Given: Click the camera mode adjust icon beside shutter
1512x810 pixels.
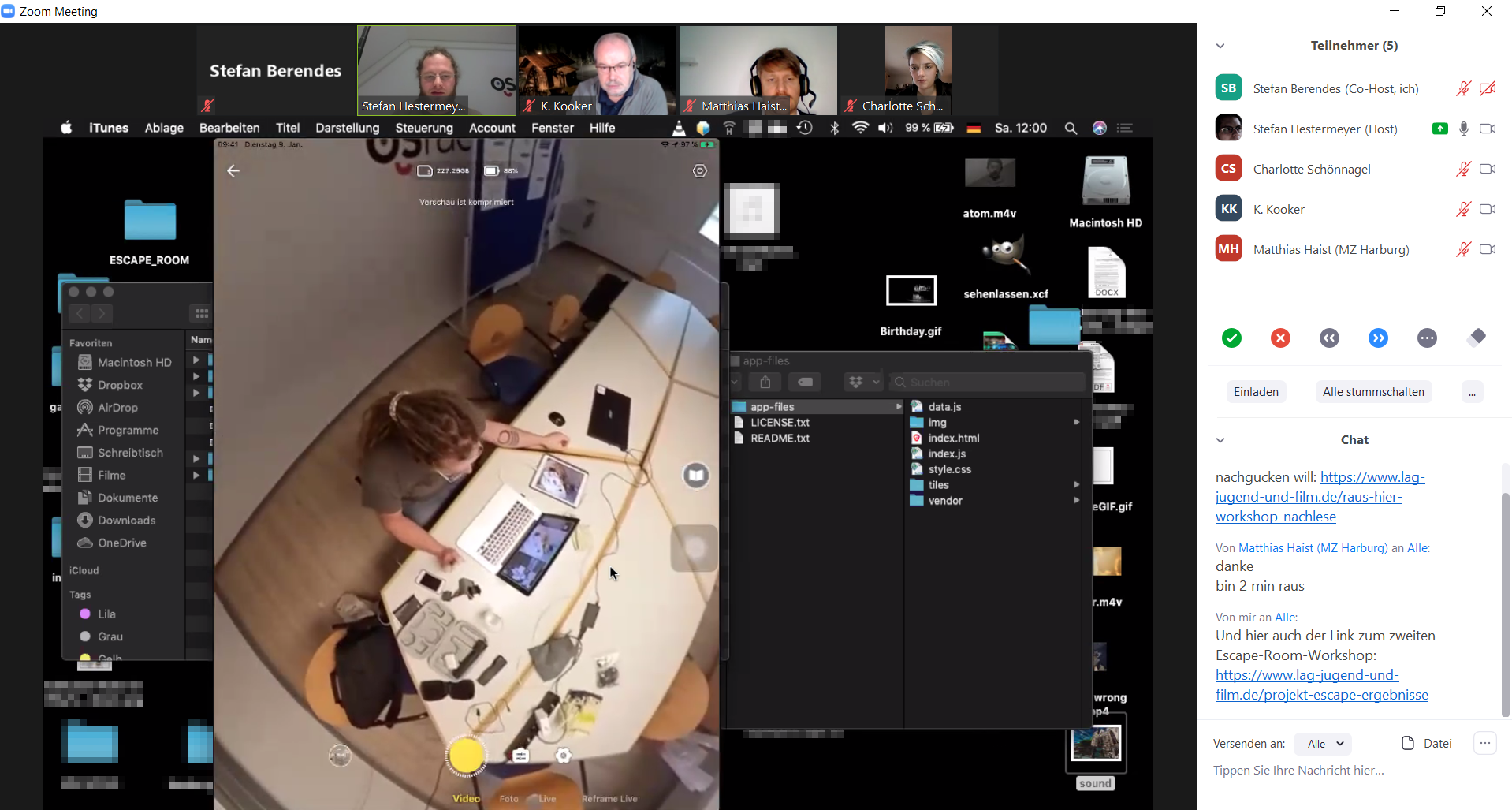Looking at the screenshot, I should (x=520, y=756).
